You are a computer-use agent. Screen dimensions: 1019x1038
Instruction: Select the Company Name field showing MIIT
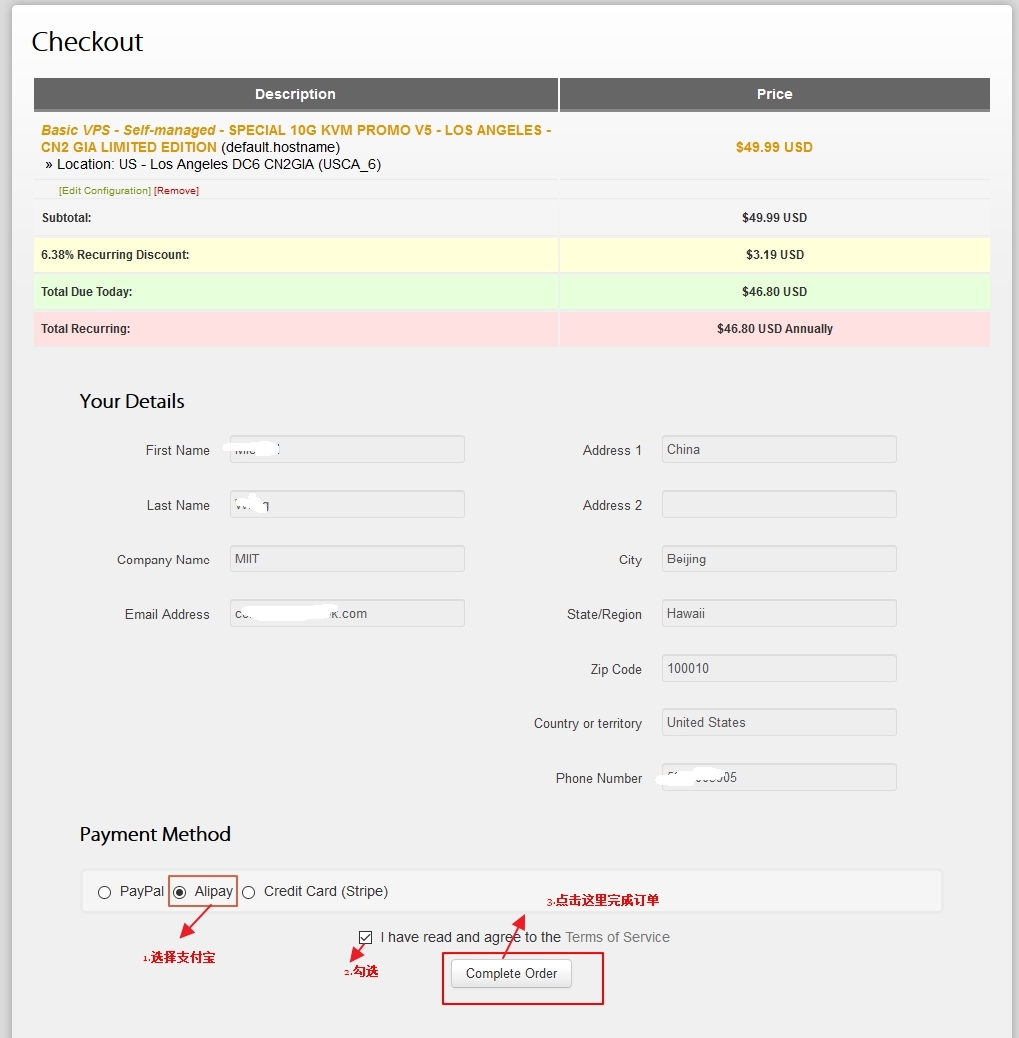(346, 559)
